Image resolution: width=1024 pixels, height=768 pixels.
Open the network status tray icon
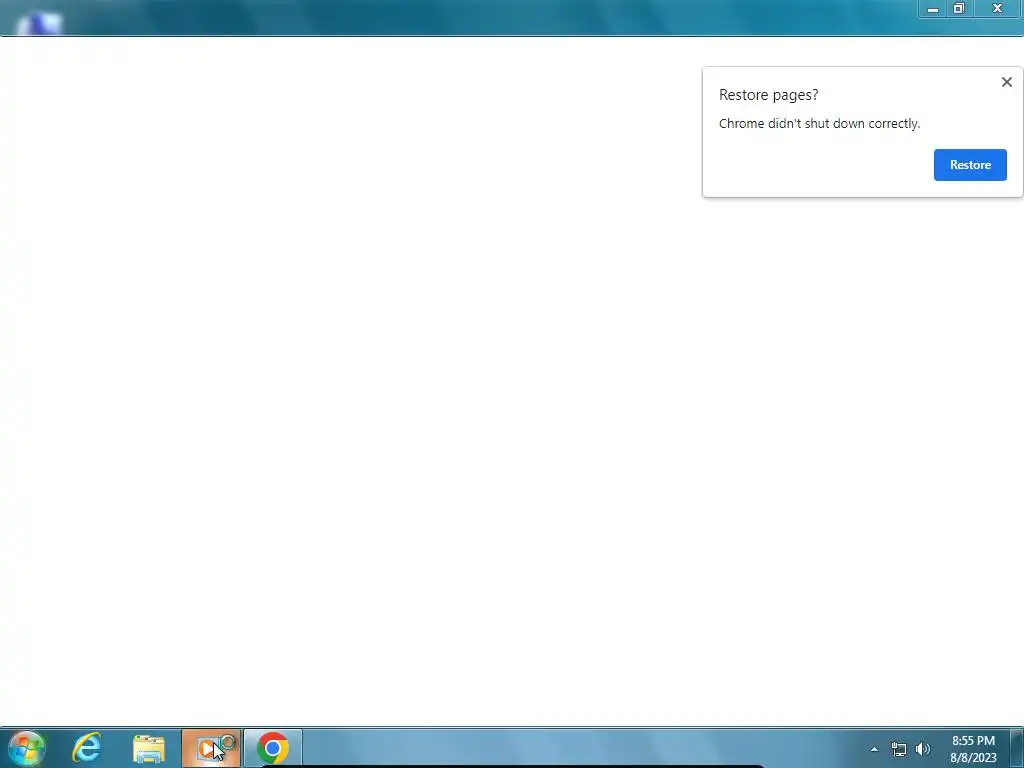click(x=899, y=749)
